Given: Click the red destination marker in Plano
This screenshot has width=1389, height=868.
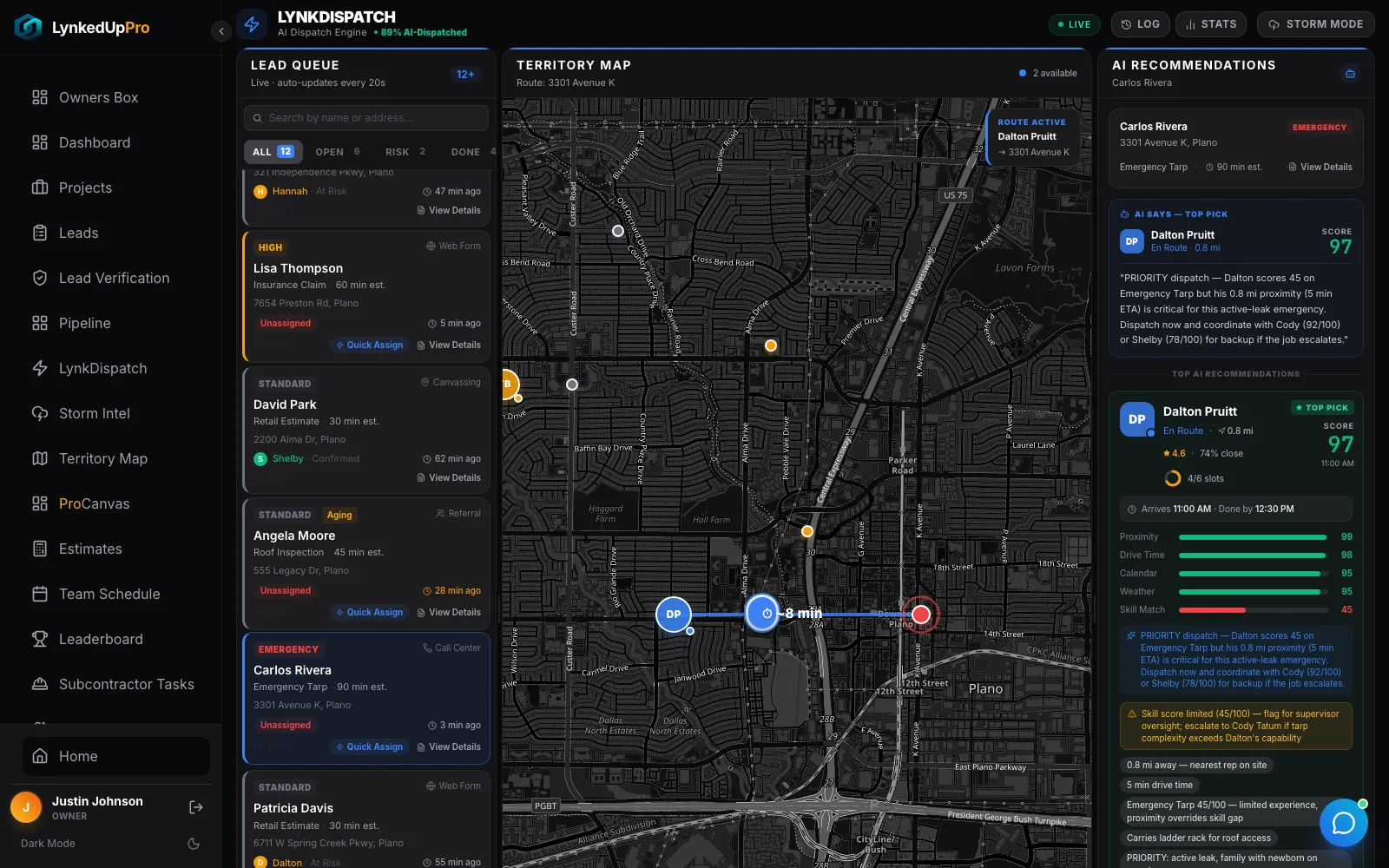Looking at the screenshot, I should pyautogui.click(x=921, y=615).
